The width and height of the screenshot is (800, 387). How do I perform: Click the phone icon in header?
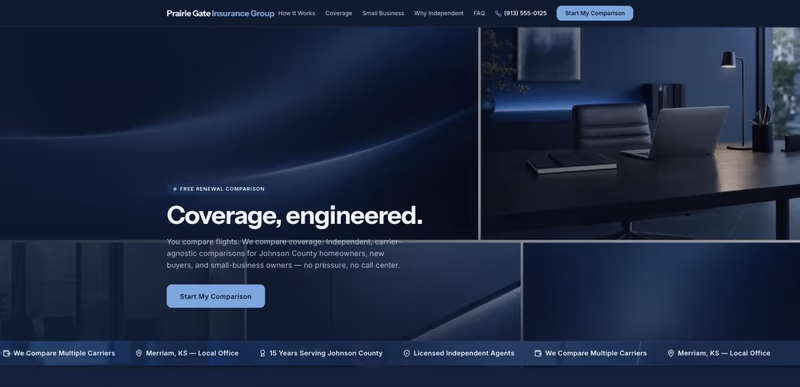(498, 13)
